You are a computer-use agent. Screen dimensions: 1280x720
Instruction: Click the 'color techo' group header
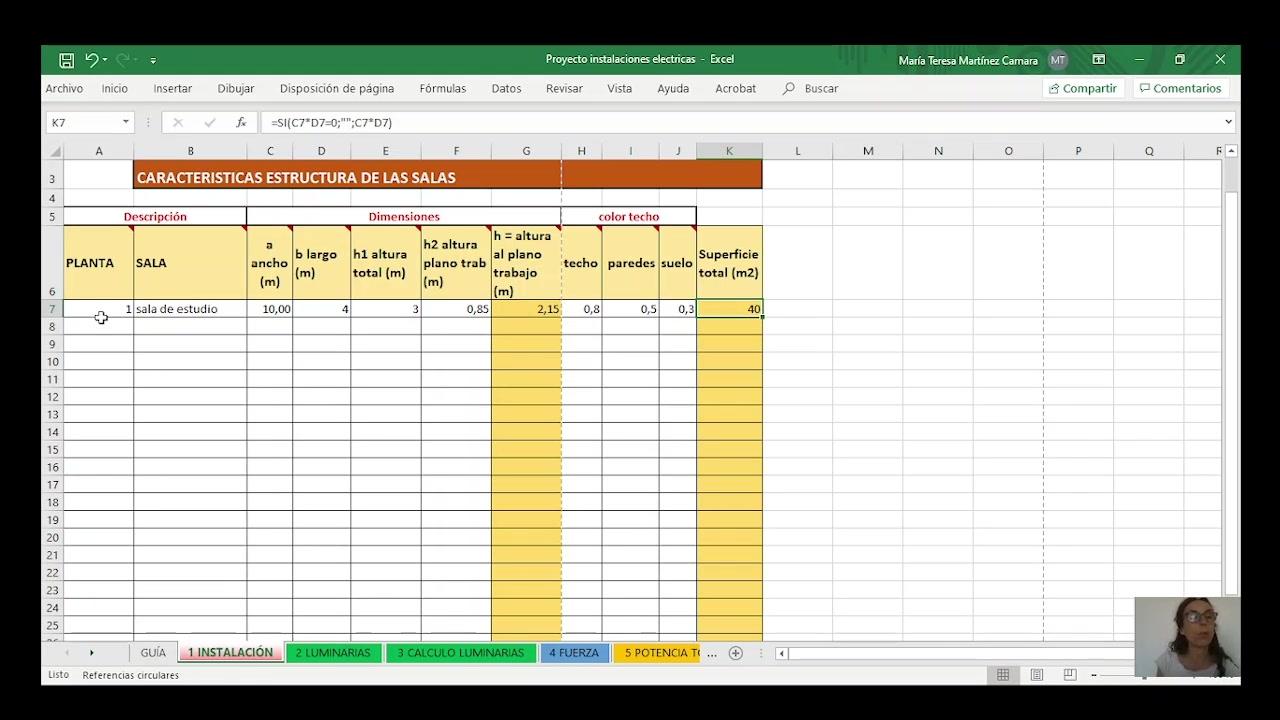pyautogui.click(x=629, y=216)
